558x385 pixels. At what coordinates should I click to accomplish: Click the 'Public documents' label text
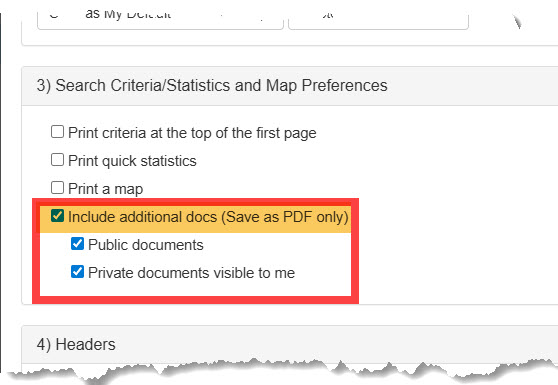146,245
